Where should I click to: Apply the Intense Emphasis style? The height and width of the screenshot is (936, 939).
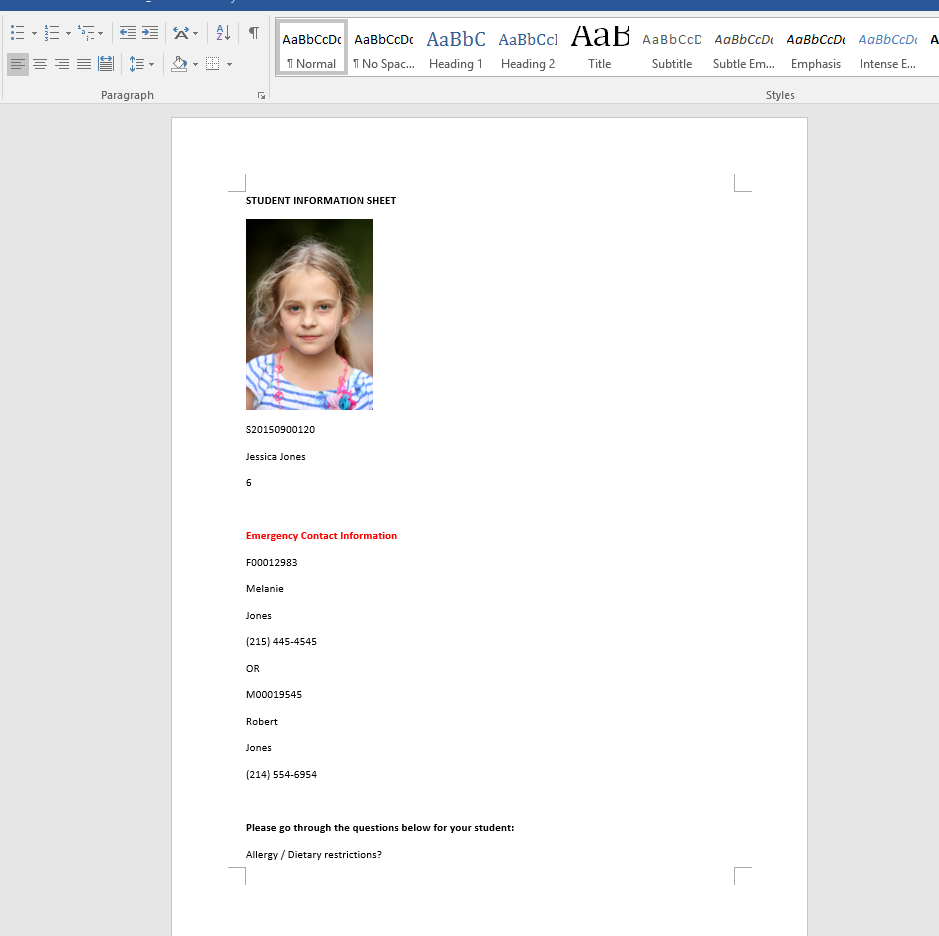pos(887,48)
